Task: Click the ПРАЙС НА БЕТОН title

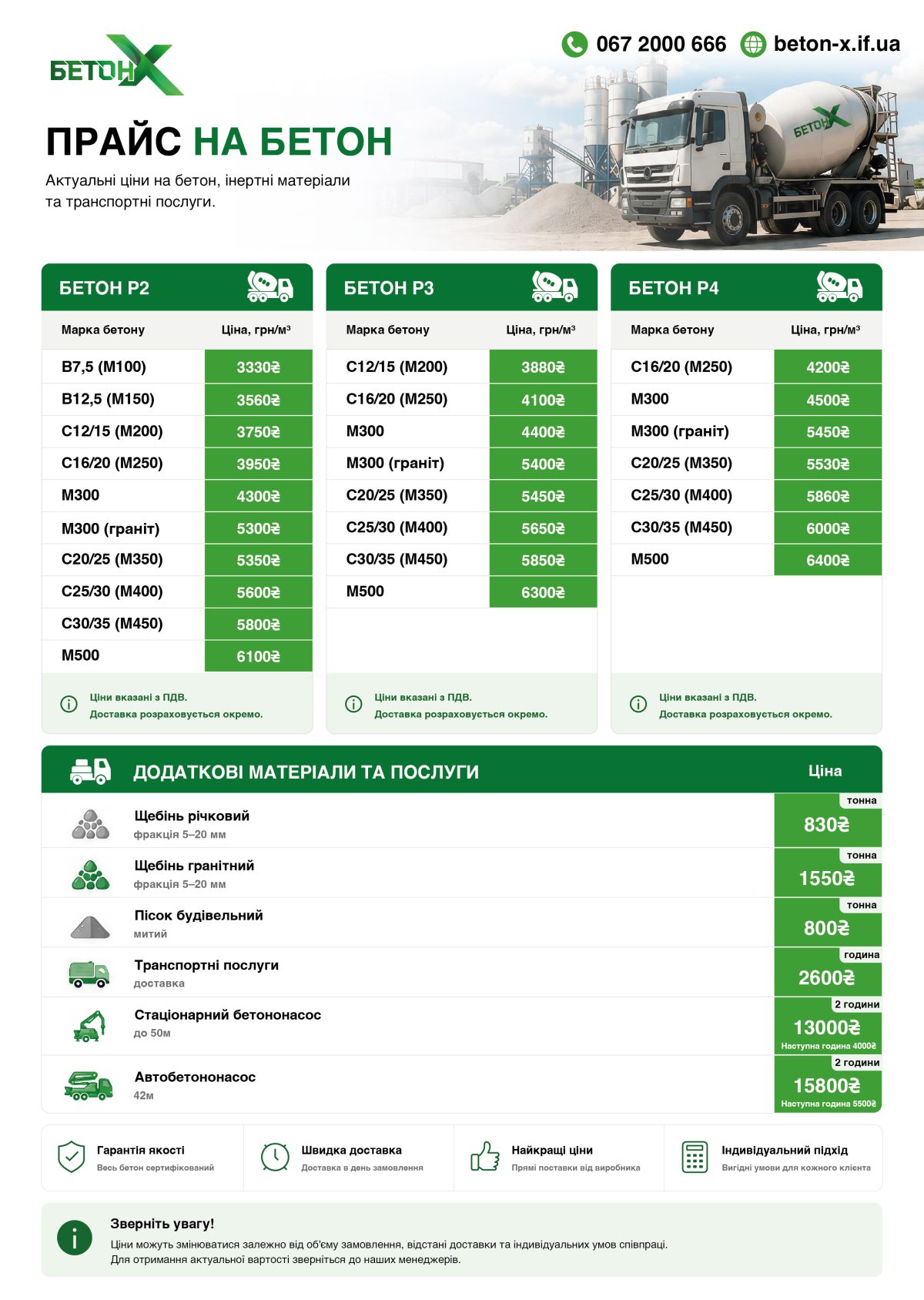Action: (x=219, y=142)
